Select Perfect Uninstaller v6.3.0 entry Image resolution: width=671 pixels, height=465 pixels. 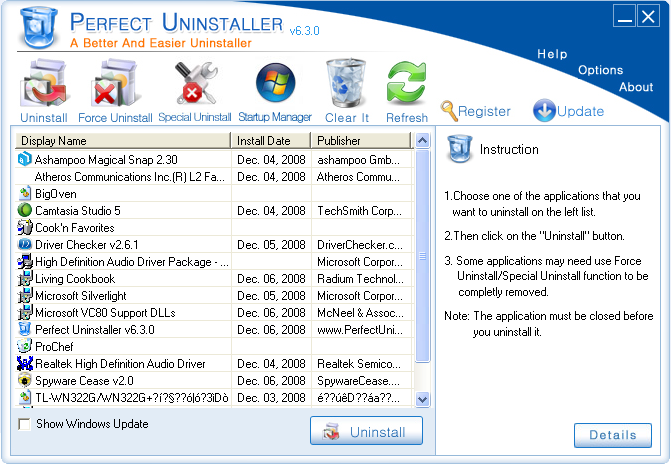pyautogui.click(x=95, y=330)
